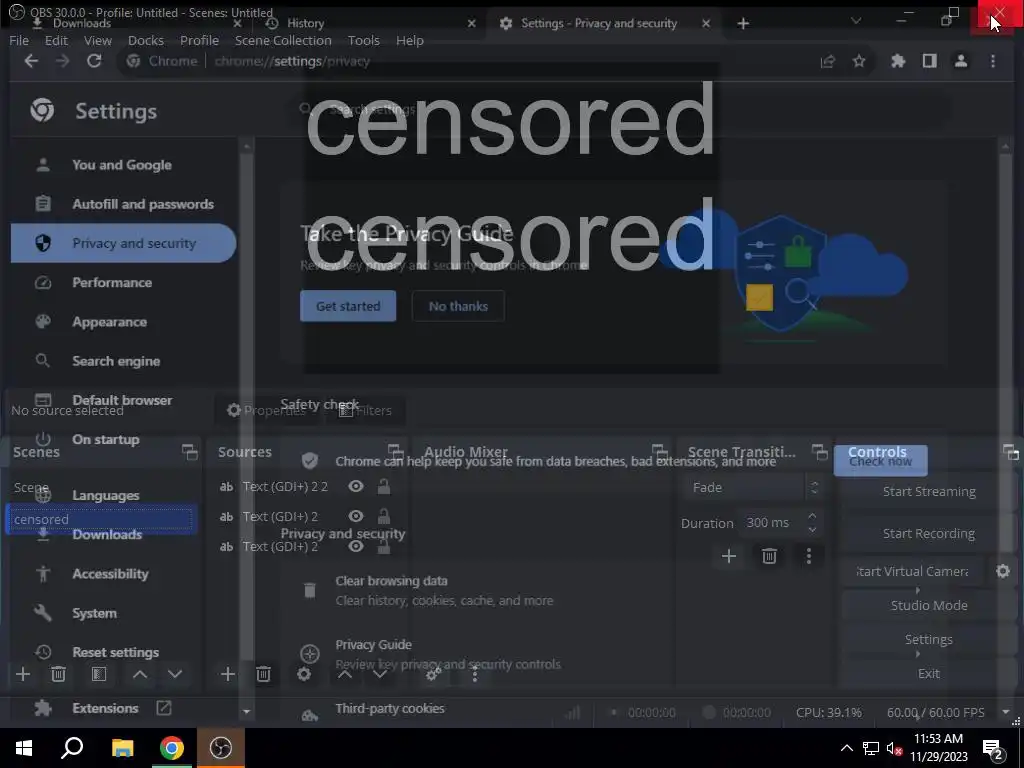Toggle visibility of source Text (GDI+) 2 2
1024x768 pixels.
click(355, 486)
